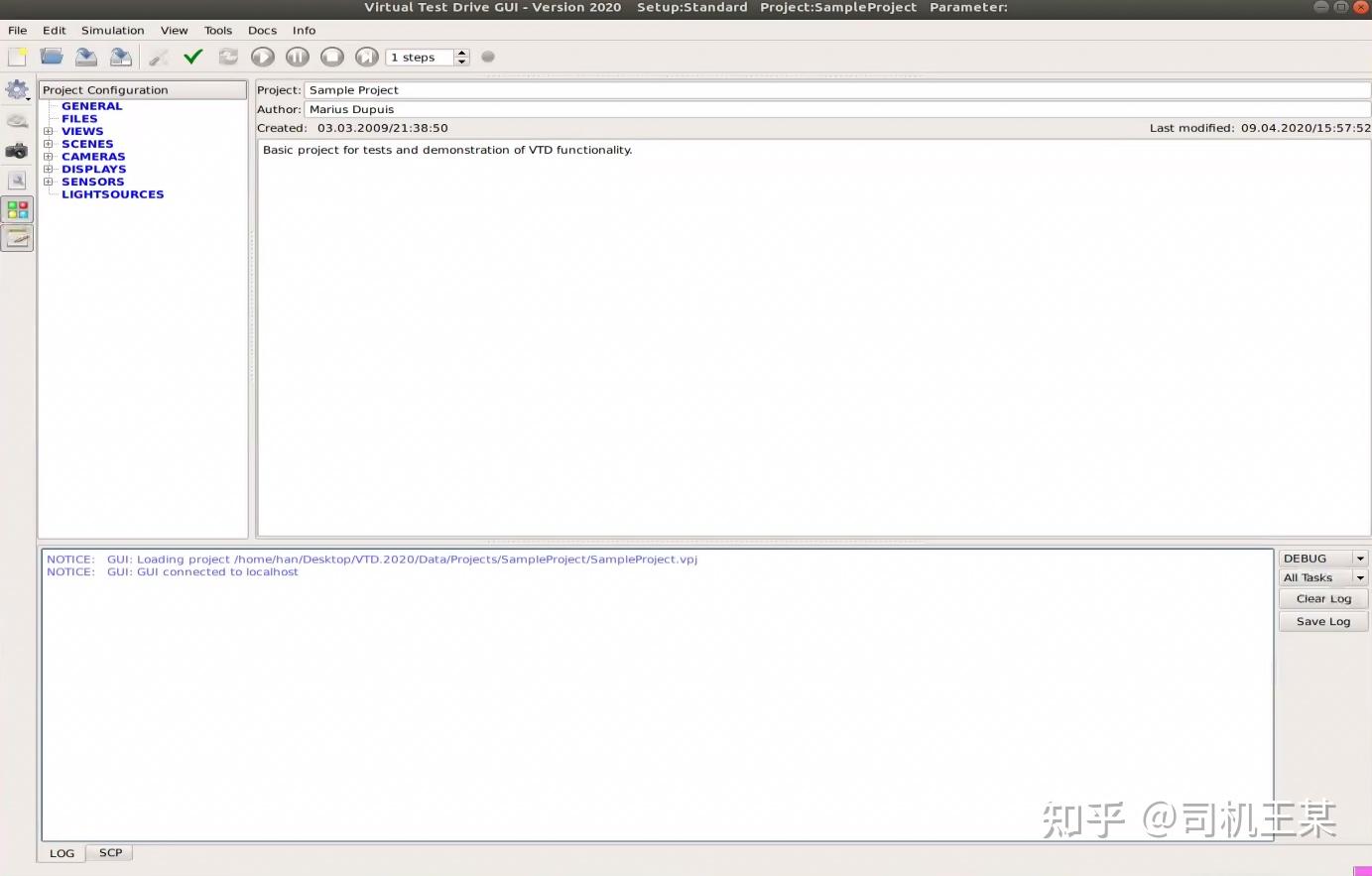Click the magnifier icon in the sidebar
This screenshot has width=1372, height=876.
[x=16, y=180]
